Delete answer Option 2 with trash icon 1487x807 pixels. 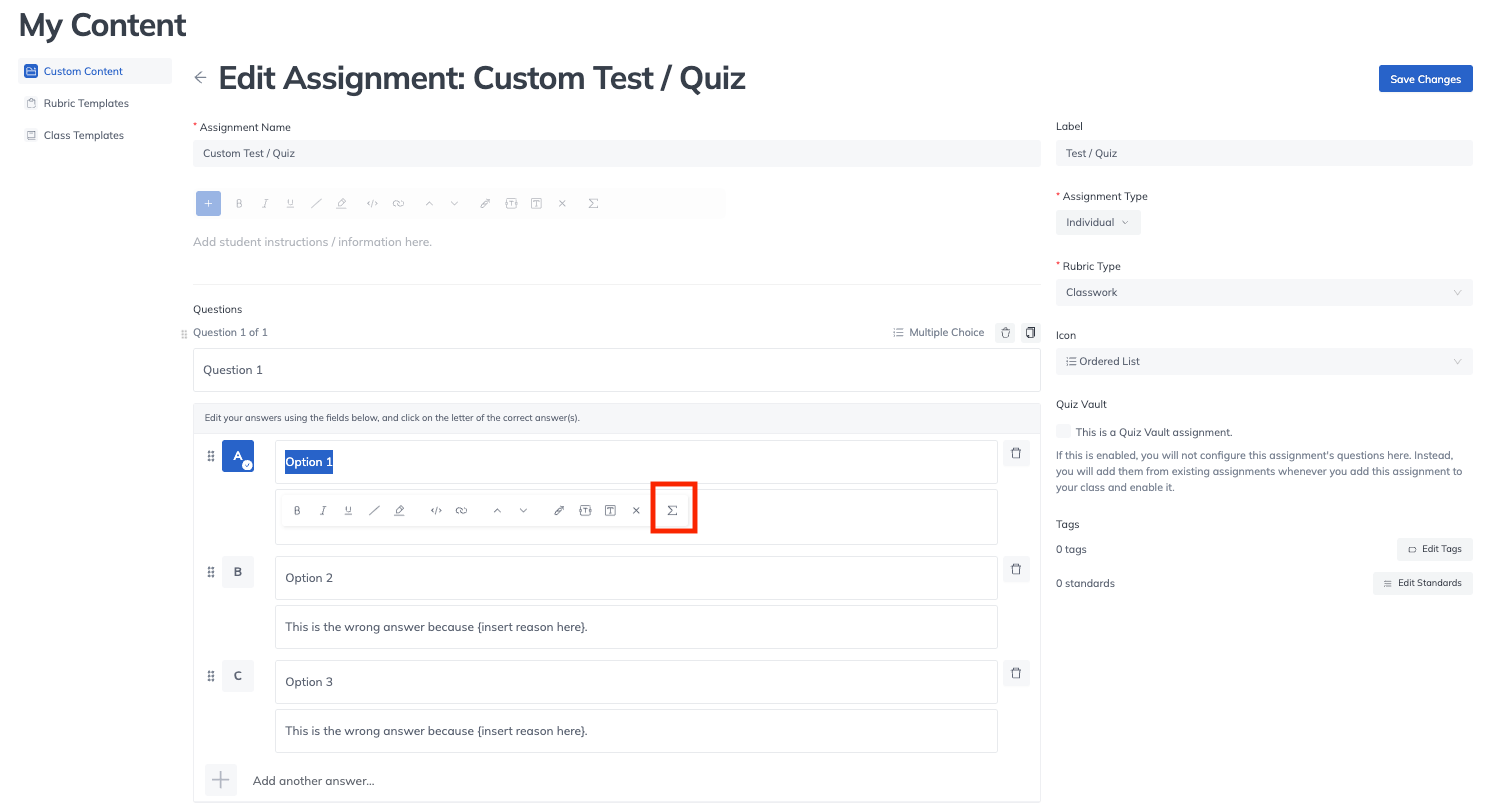click(1015, 569)
